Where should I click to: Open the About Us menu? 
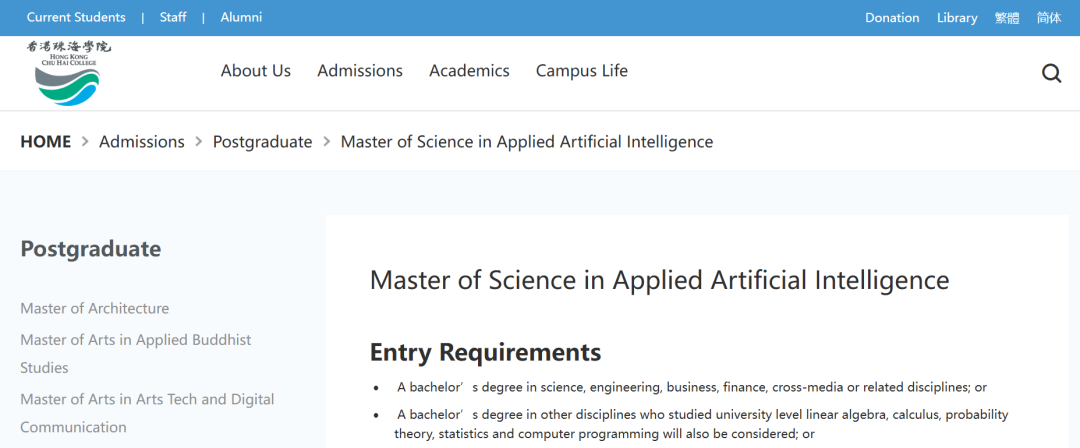pos(255,71)
